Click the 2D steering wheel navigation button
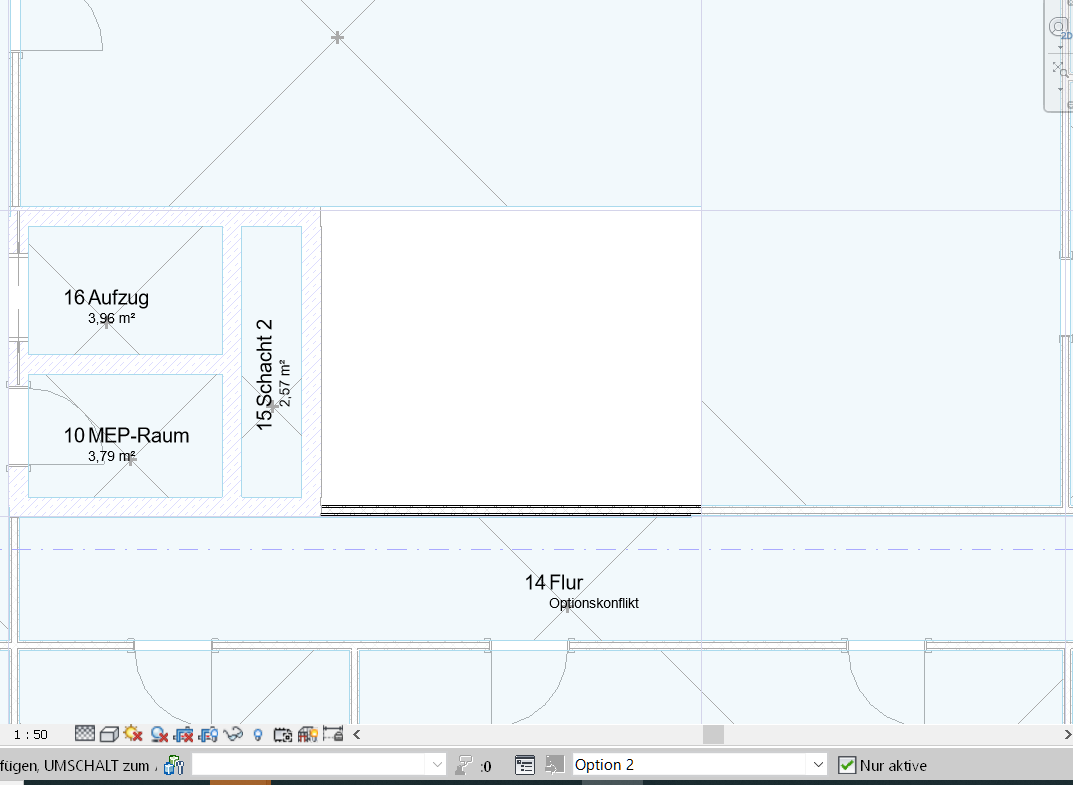 click(x=1059, y=29)
